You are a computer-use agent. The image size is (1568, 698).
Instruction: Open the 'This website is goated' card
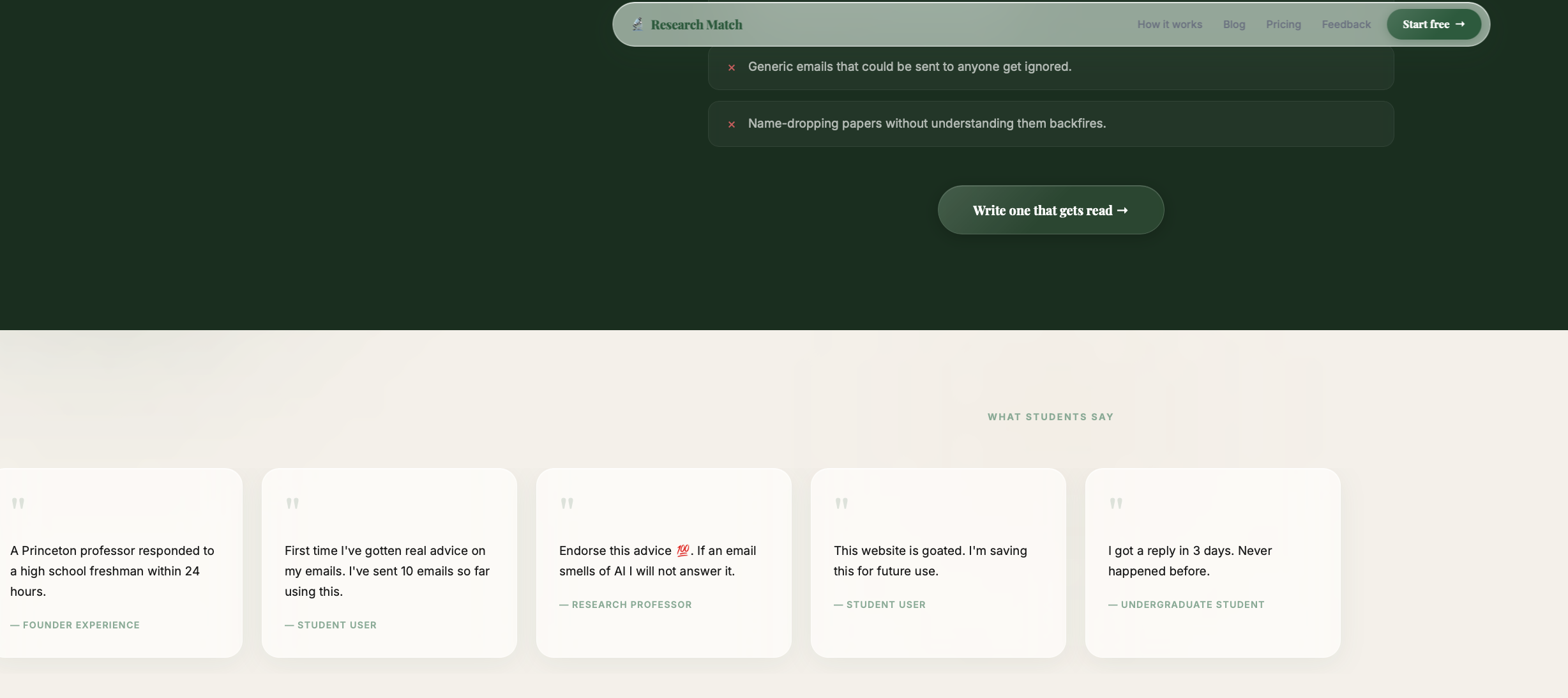[939, 563]
